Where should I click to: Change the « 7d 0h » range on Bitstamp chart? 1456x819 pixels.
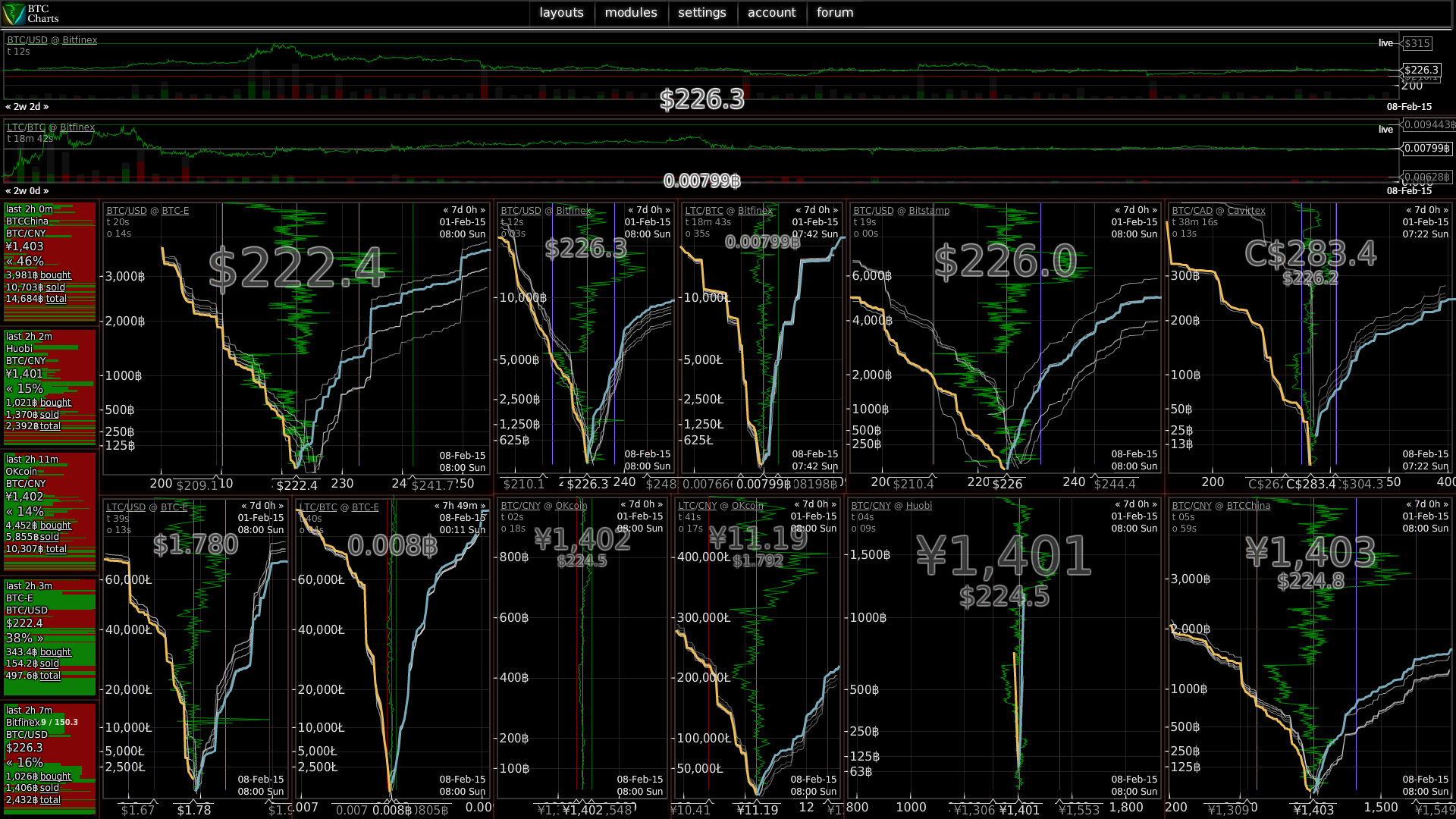click(x=1136, y=210)
